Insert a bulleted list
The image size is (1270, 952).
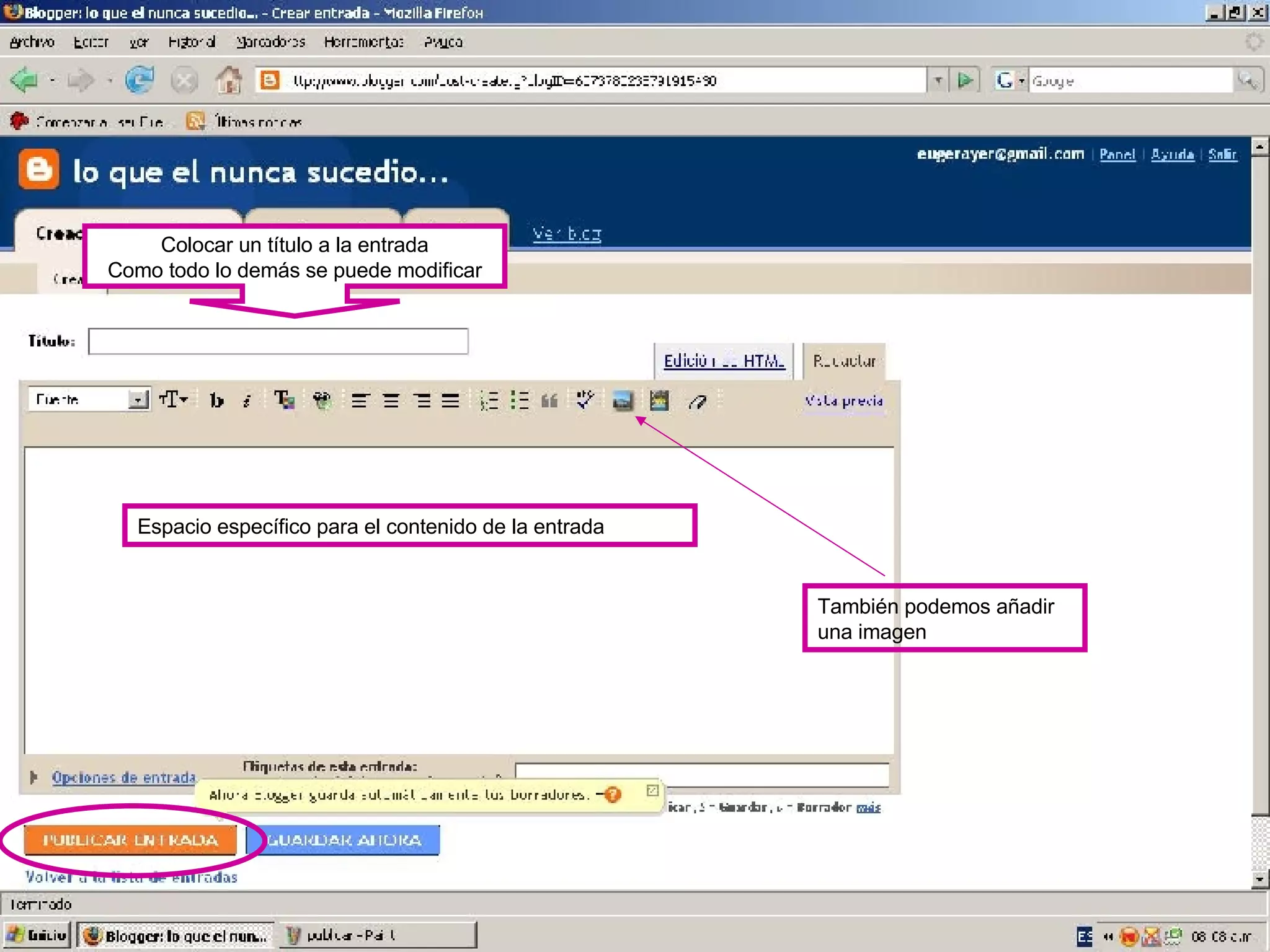[x=520, y=401]
